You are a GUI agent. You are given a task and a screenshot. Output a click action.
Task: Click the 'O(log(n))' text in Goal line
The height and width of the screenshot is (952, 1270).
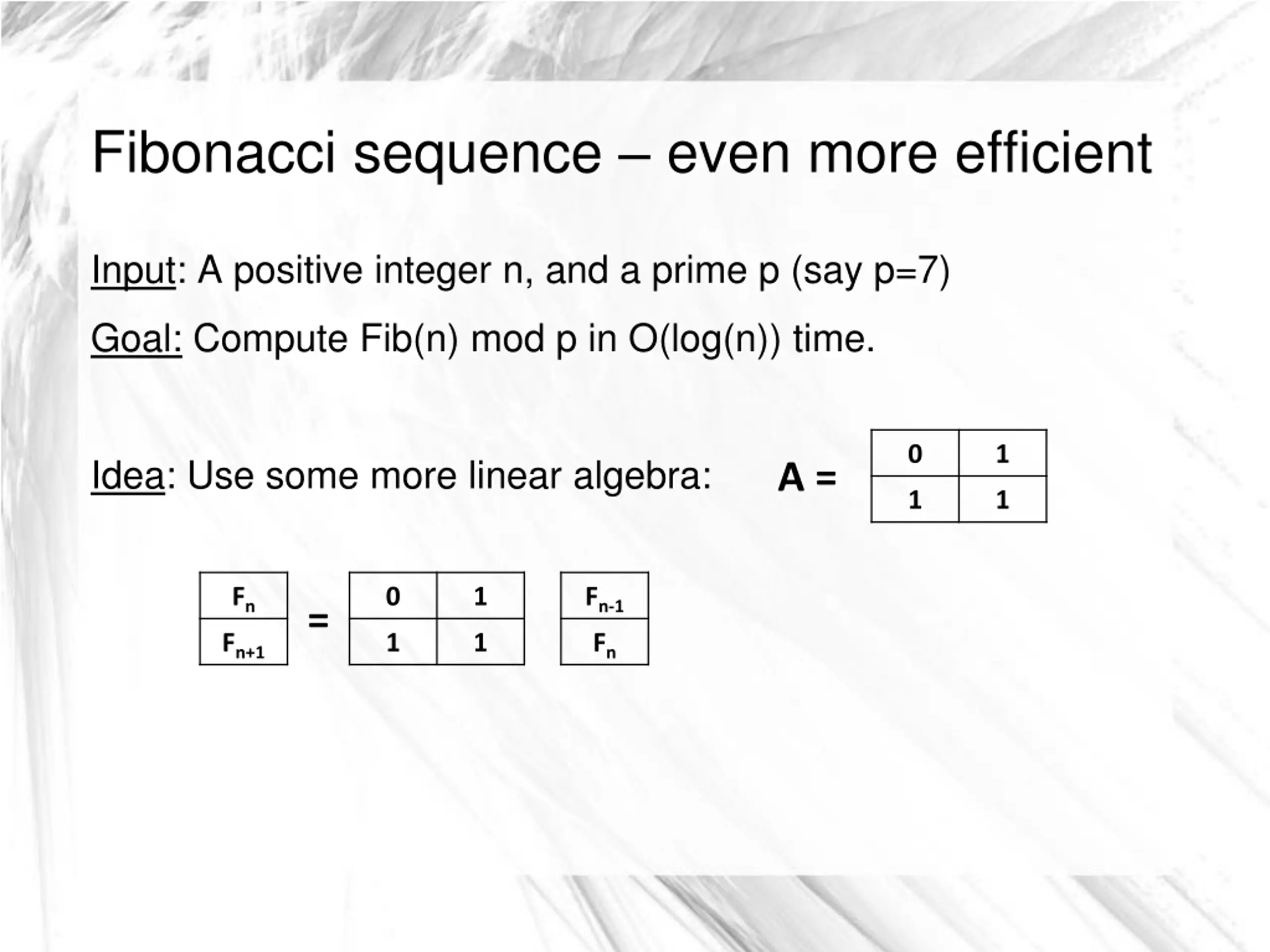(705, 339)
